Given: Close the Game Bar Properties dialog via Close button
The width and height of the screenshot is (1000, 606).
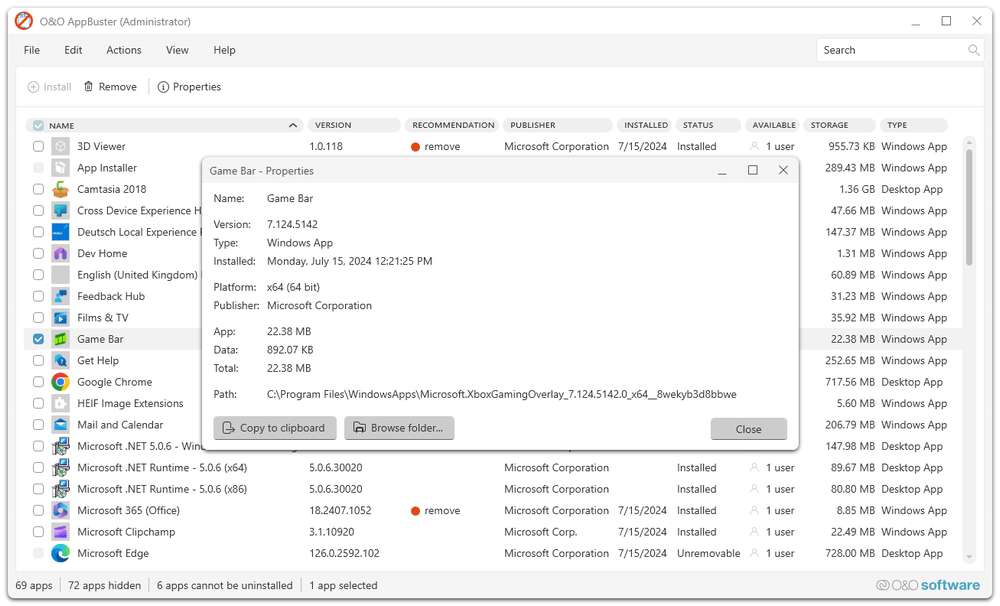Looking at the screenshot, I should coord(749,429).
